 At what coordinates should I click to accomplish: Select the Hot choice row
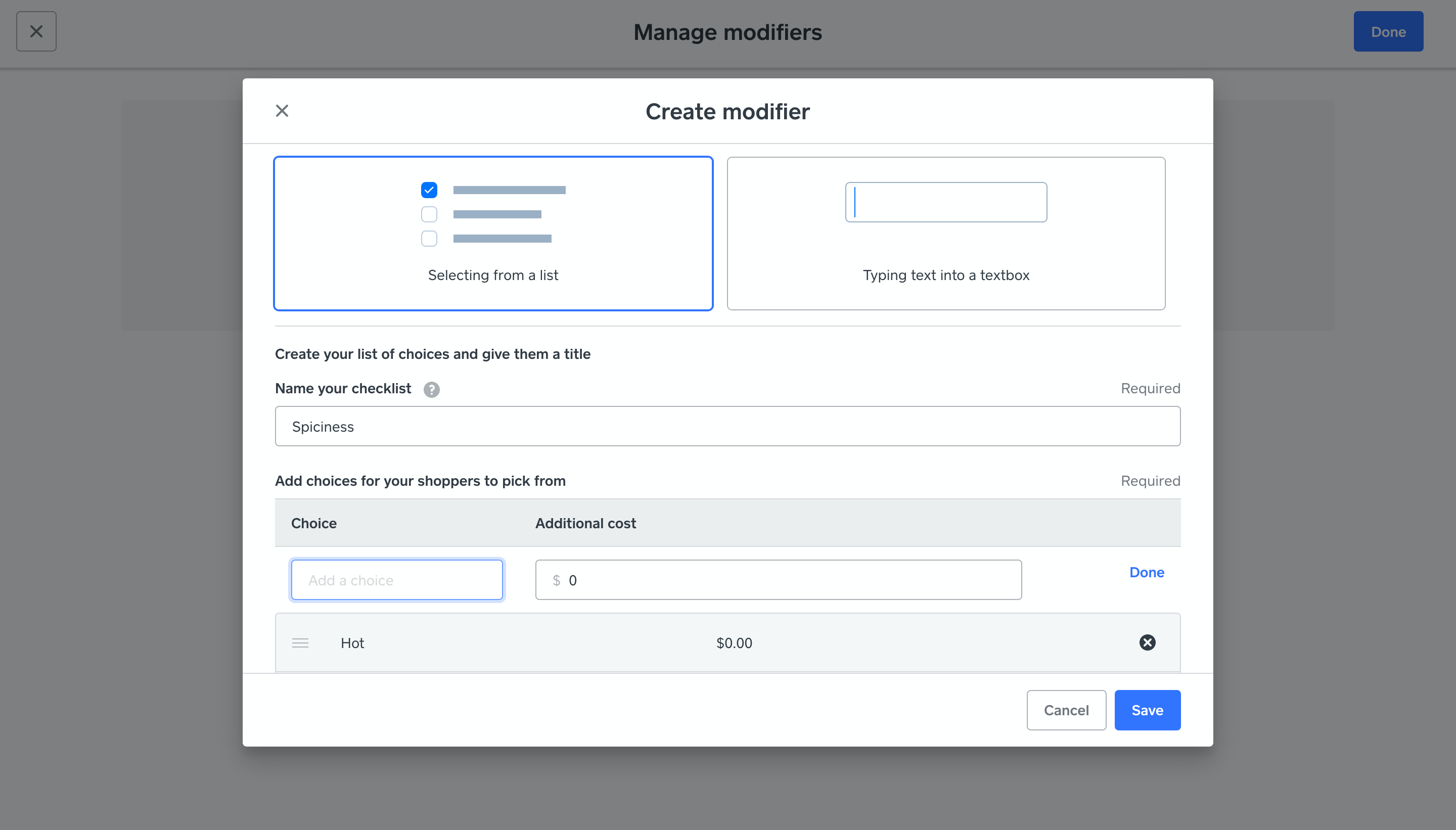tap(513, 643)
